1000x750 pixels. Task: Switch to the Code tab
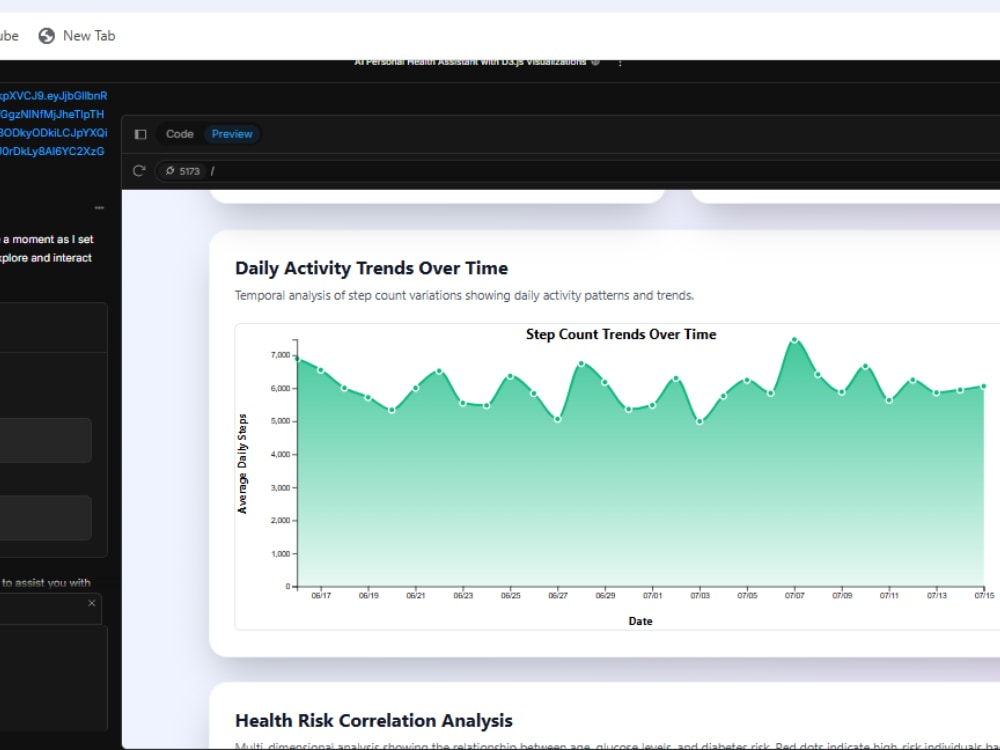tap(179, 134)
